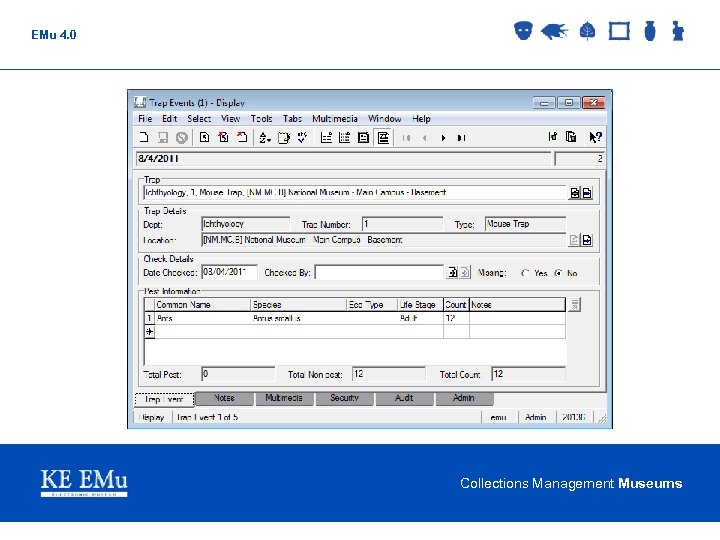The height and width of the screenshot is (540, 720).
Task: Click the Type field showing Mouse Trap
Action: (x=525, y=224)
